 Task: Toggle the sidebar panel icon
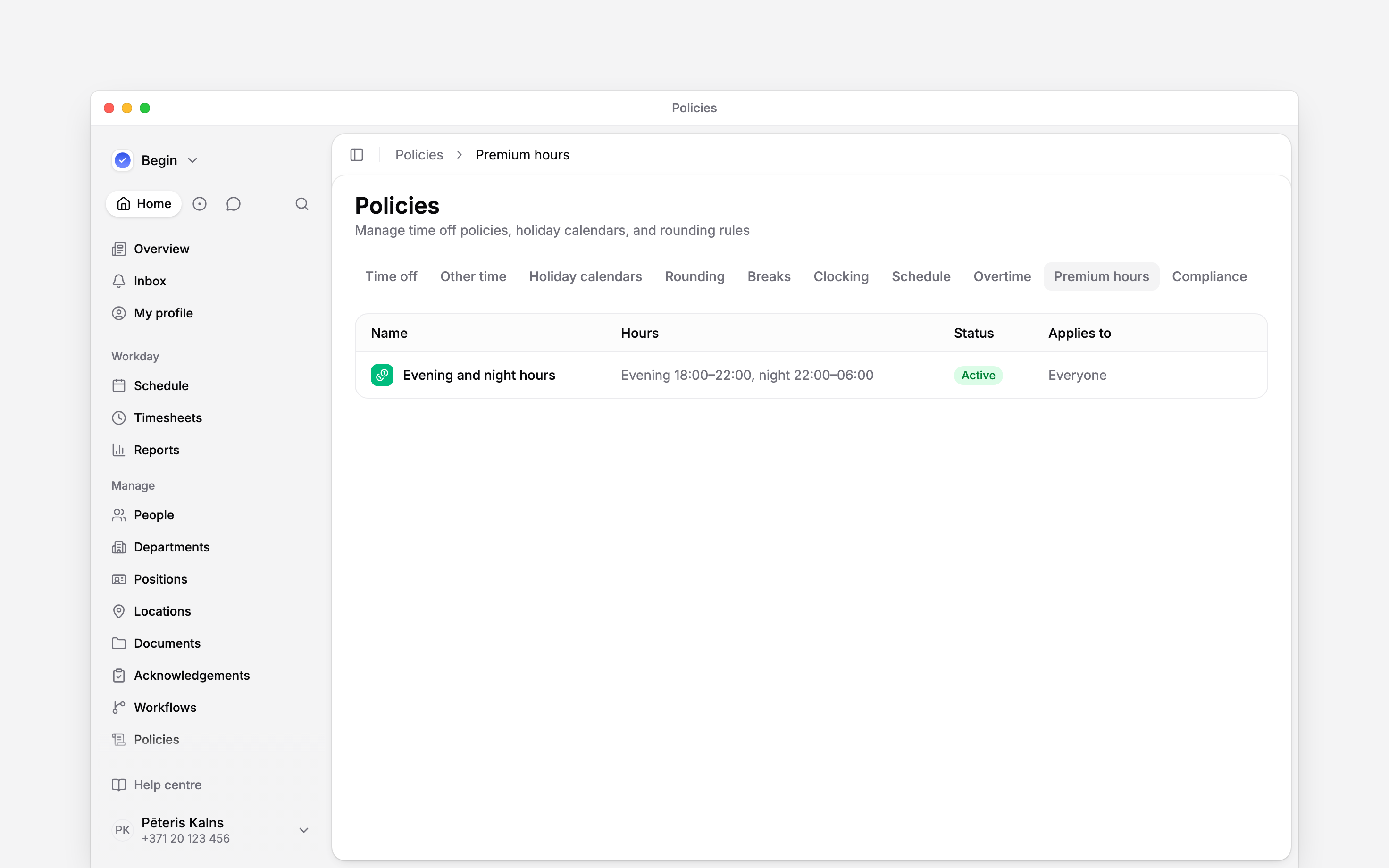tap(356, 155)
